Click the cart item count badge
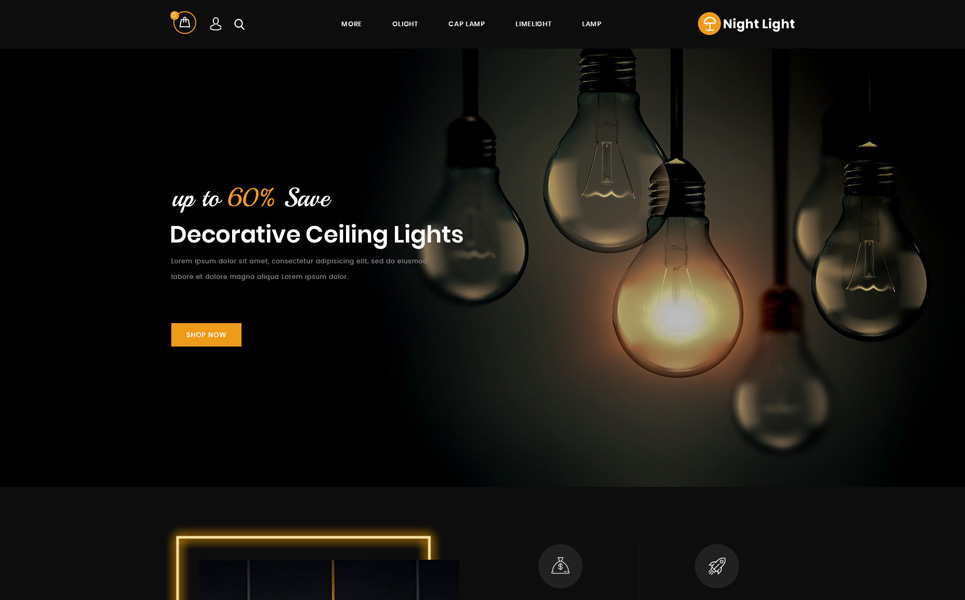965x600 pixels. click(174, 15)
